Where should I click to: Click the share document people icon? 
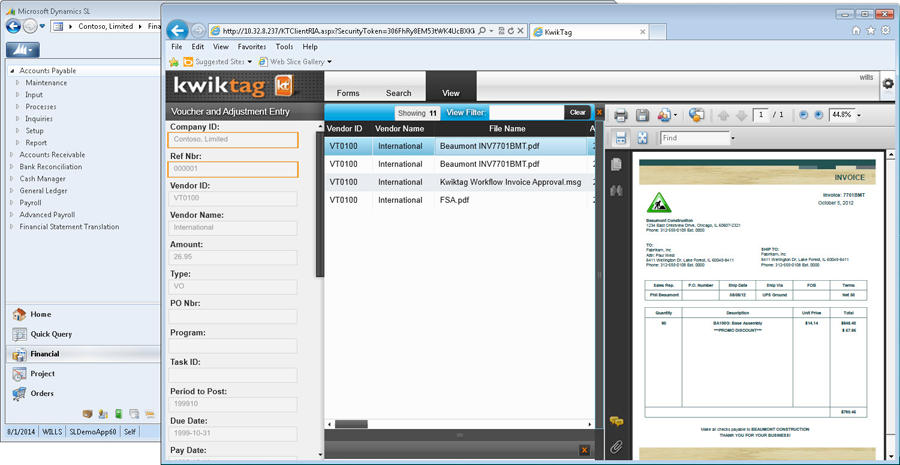click(x=664, y=115)
